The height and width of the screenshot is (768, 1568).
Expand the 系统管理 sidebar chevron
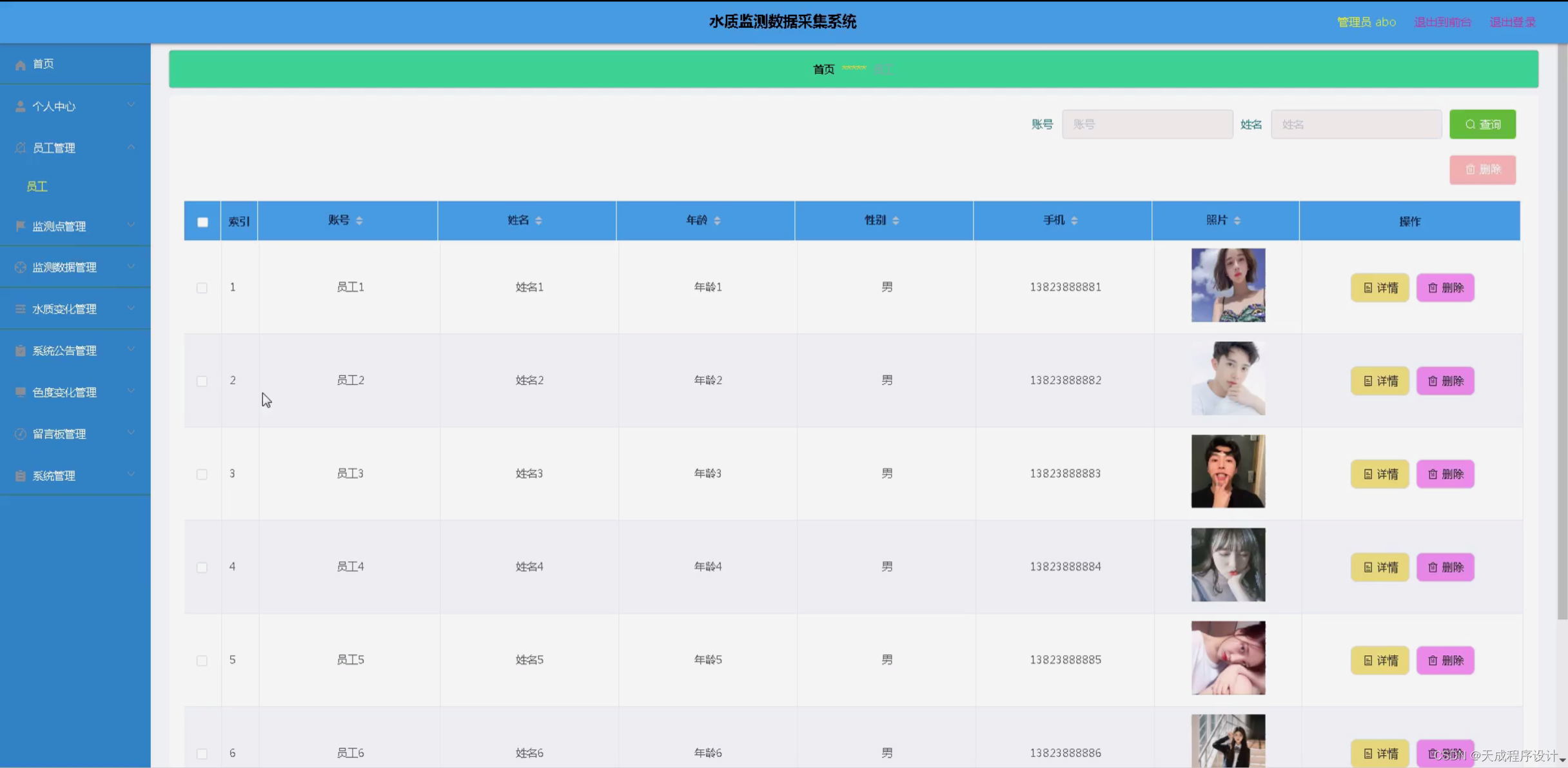pos(131,475)
